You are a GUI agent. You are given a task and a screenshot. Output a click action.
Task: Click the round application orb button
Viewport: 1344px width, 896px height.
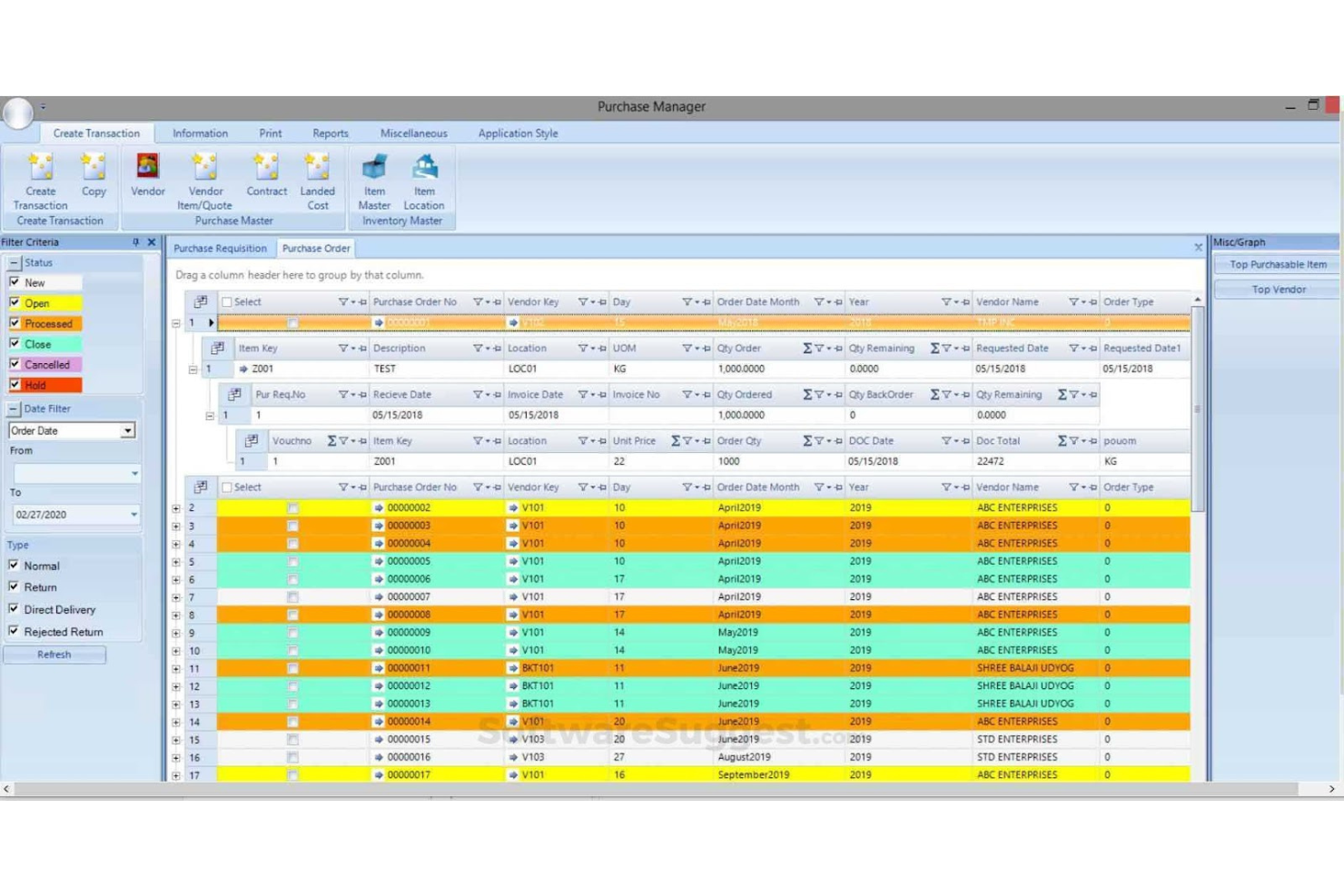[17, 113]
